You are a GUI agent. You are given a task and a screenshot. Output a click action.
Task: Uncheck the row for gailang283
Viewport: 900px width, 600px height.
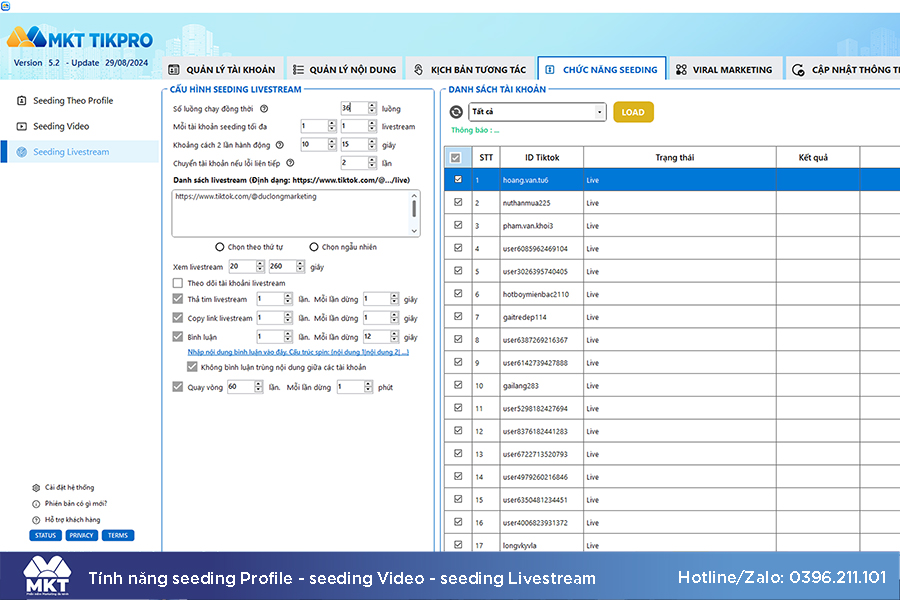pos(458,385)
